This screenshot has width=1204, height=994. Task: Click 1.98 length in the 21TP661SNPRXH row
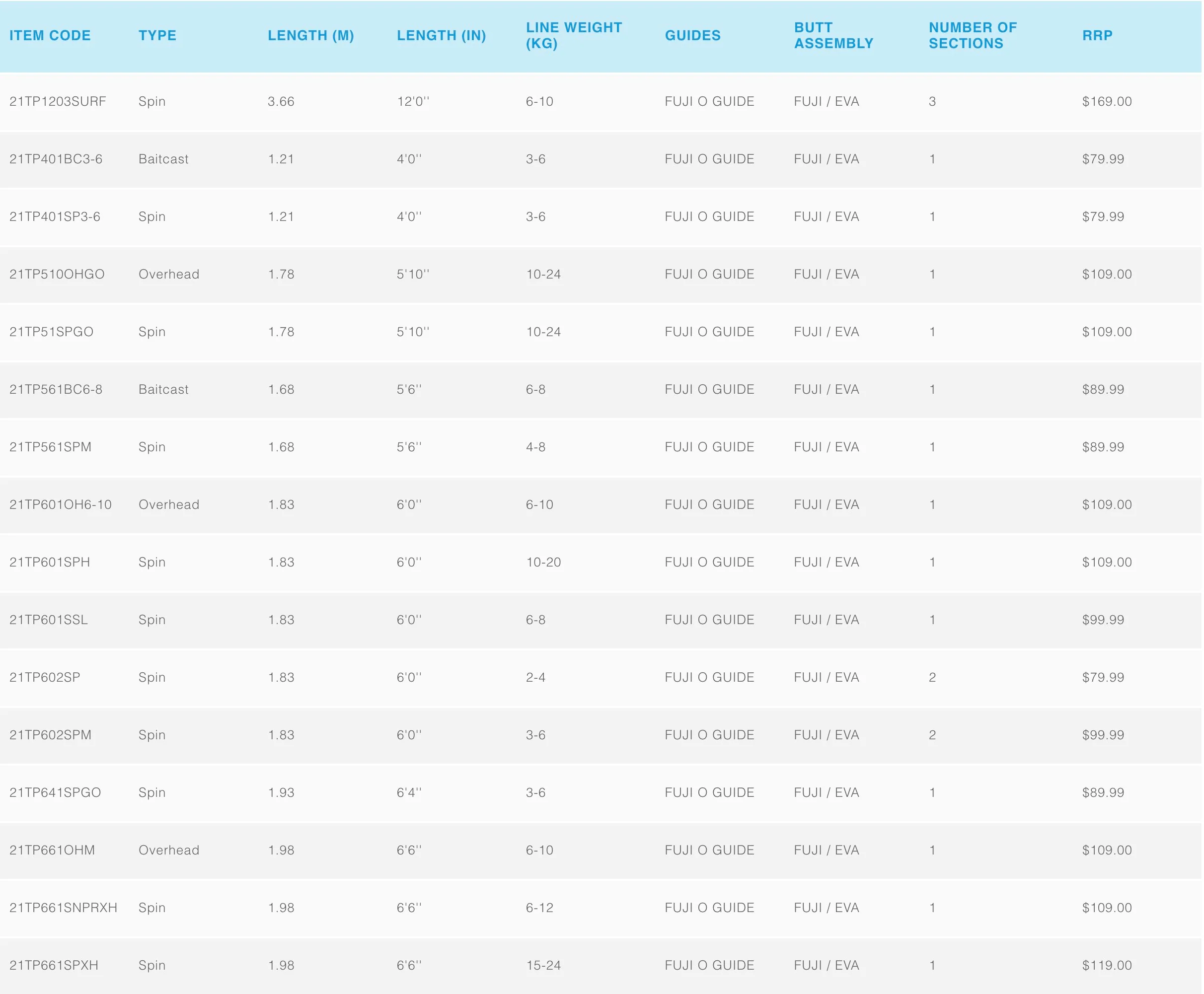pos(281,908)
